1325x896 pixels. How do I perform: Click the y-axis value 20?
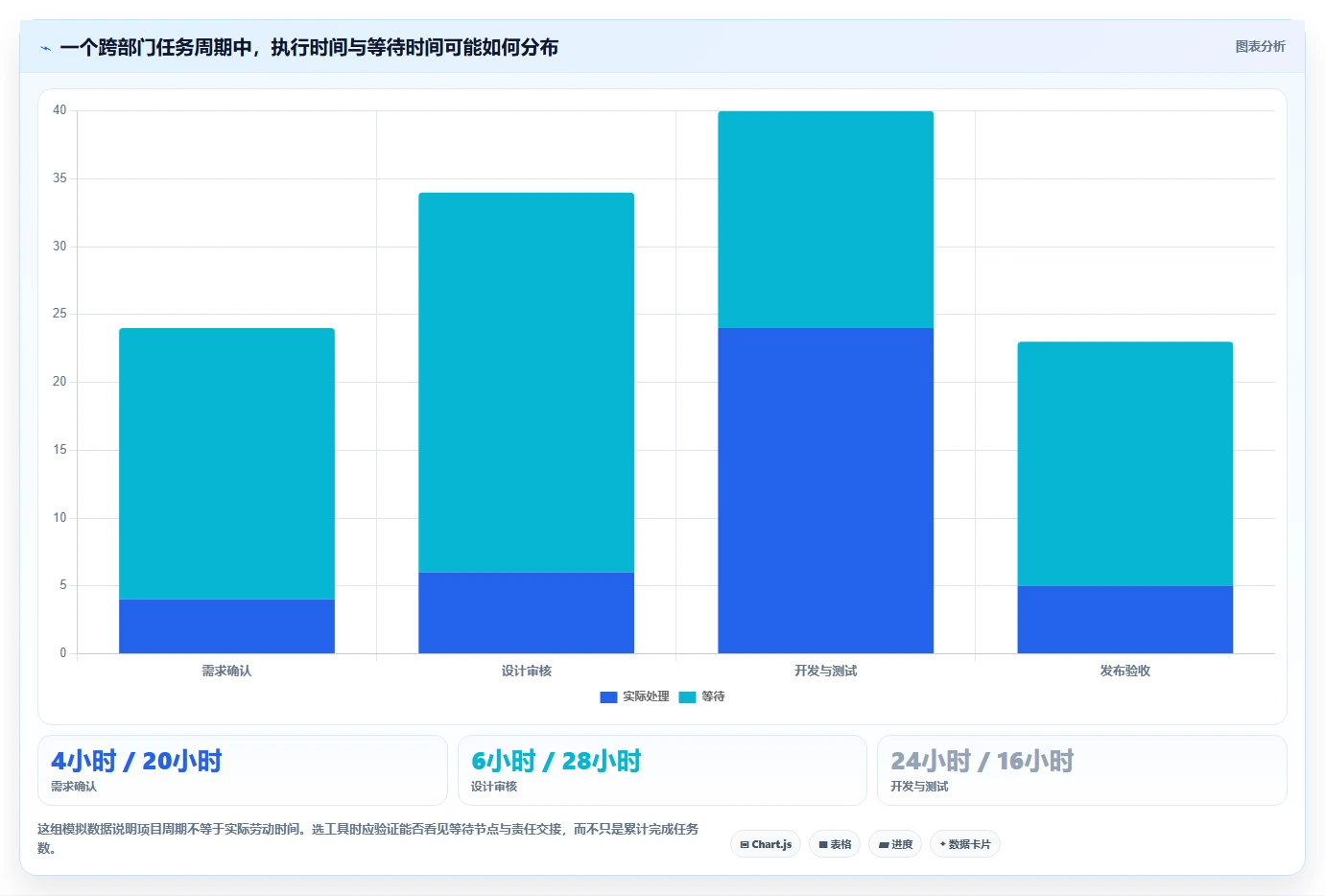click(x=59, y=382)
